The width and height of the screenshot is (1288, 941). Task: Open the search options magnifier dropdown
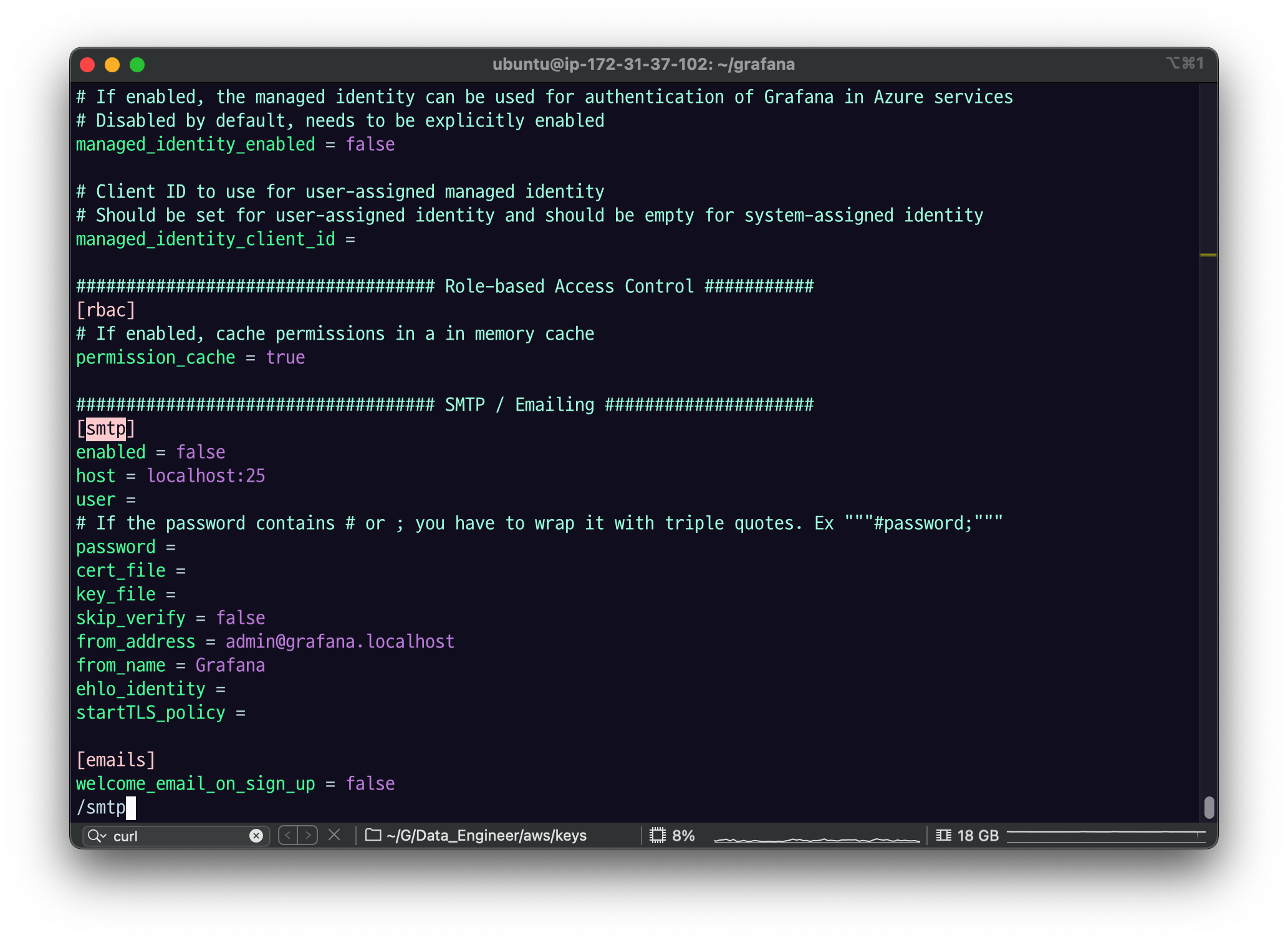click(97, 836)
